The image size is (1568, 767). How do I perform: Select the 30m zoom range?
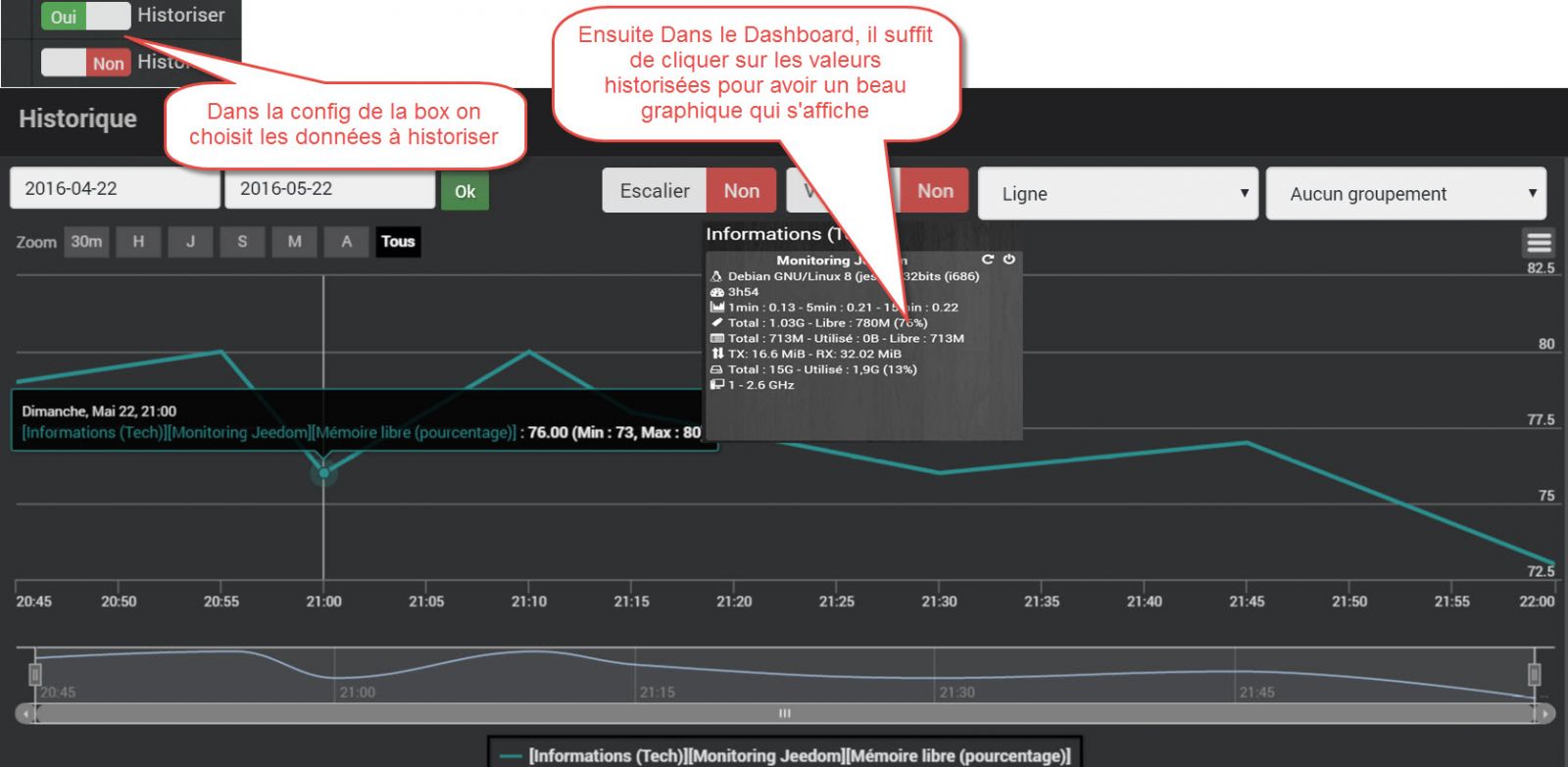pos(86,242)
